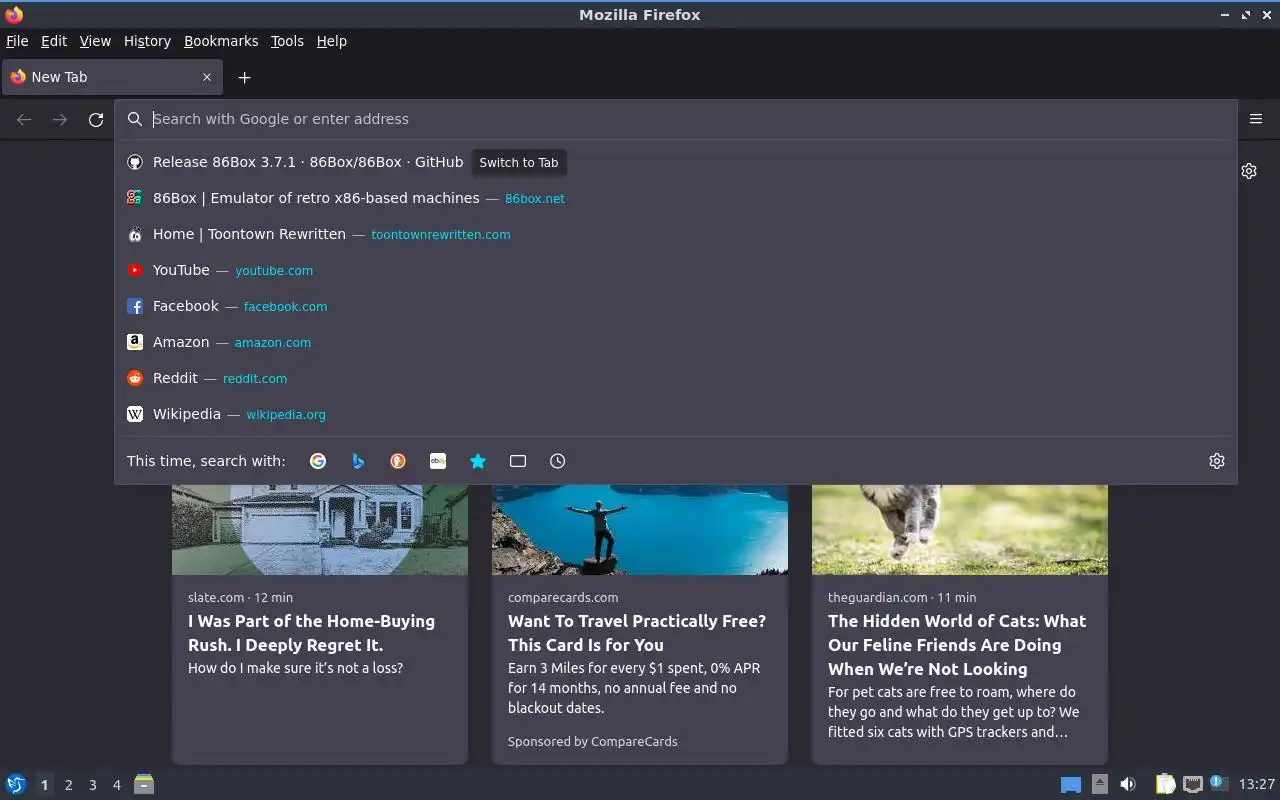Open Reddit suggestion
The width and height of the screenshot is (1280, 800).
coord(676,378)
